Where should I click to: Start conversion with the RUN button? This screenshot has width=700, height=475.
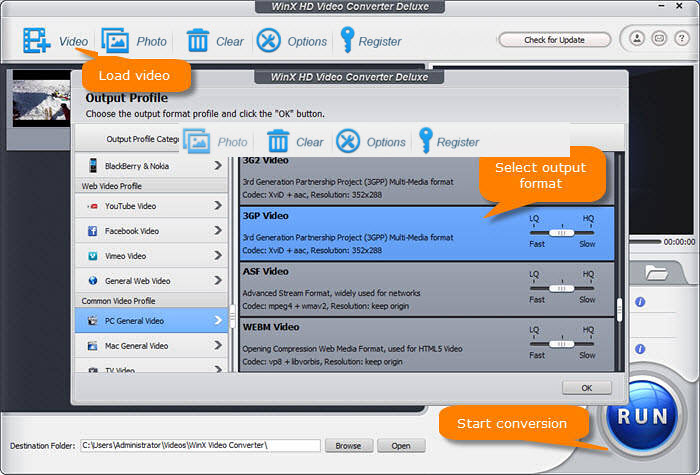(642, 417)
